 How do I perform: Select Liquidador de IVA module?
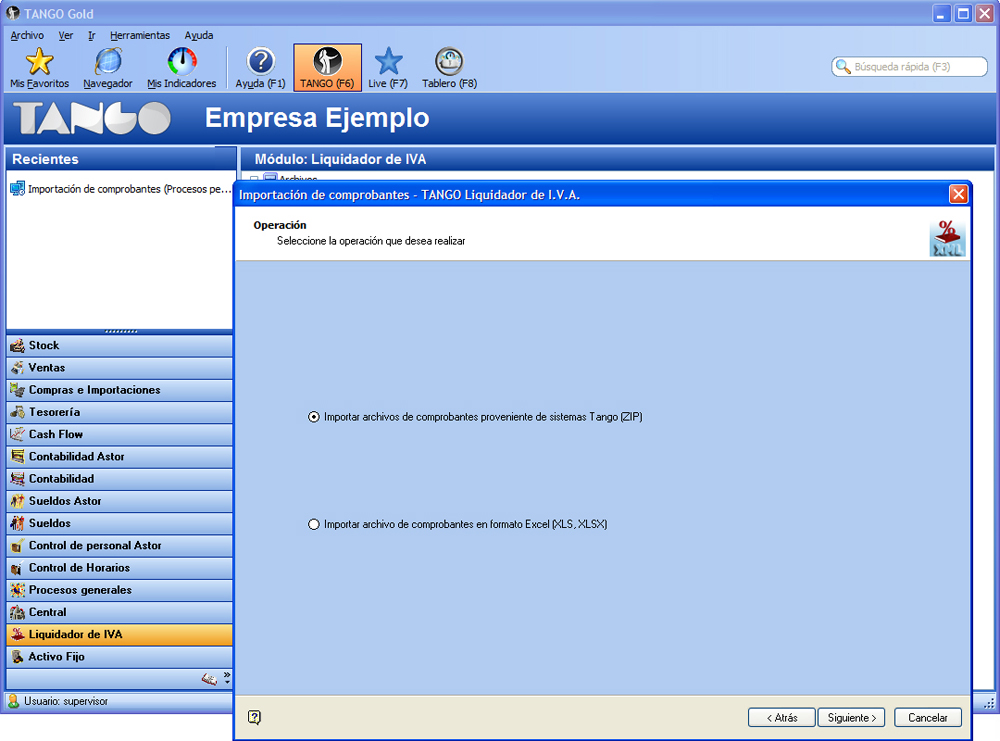(x=119, y=635)
